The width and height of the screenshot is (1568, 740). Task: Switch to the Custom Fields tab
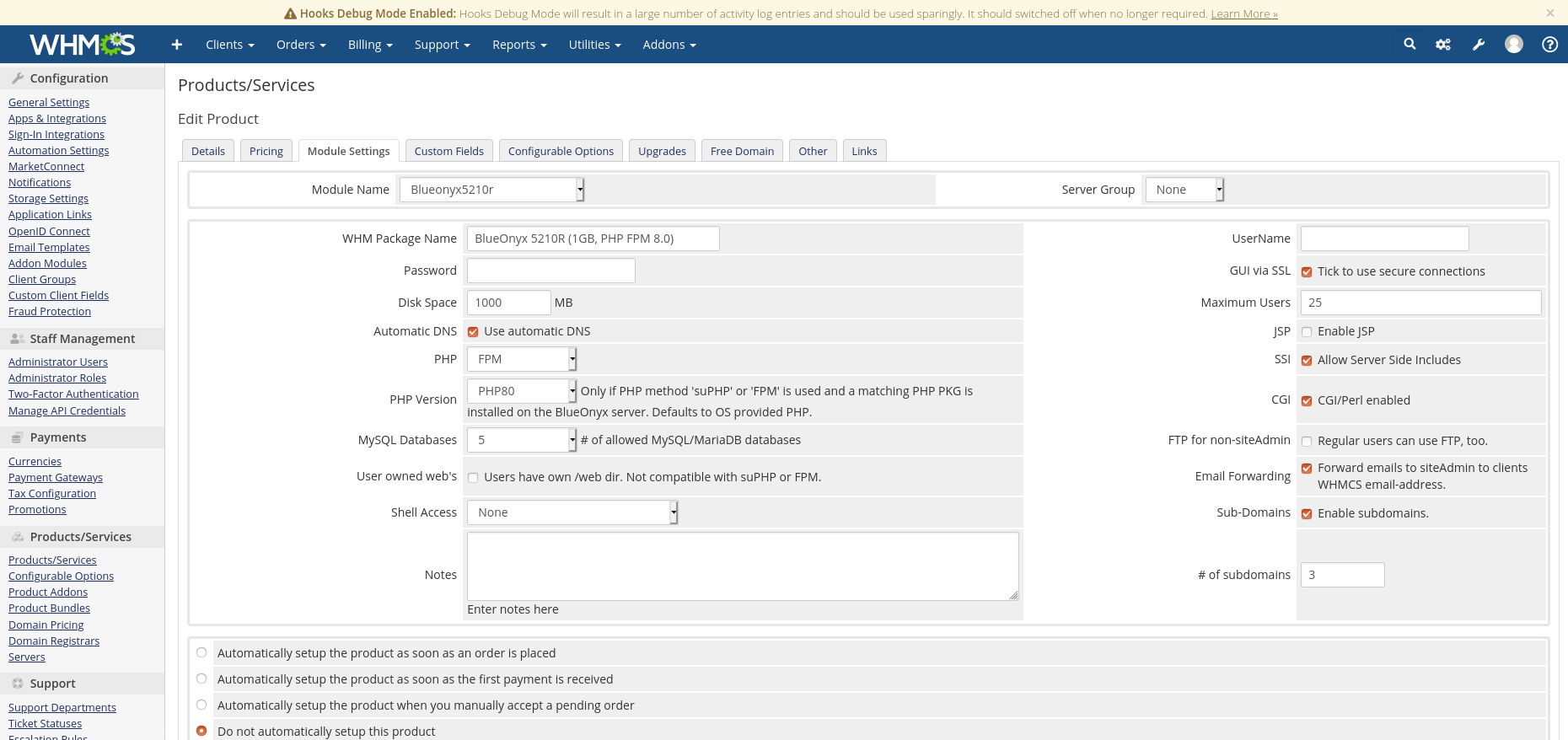click(x=449, y=151)
